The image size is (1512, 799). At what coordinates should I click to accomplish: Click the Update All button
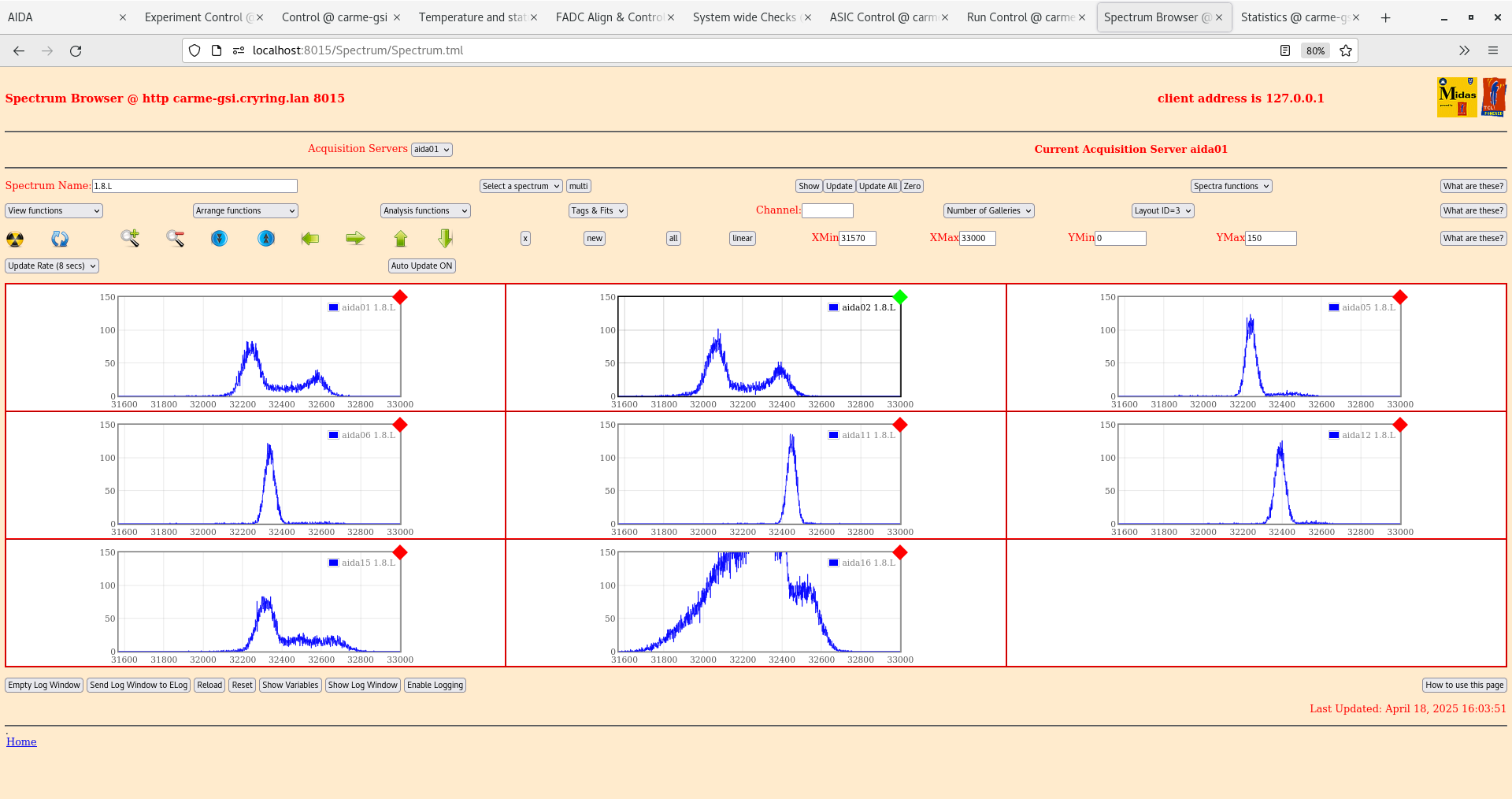coord(878,186)
